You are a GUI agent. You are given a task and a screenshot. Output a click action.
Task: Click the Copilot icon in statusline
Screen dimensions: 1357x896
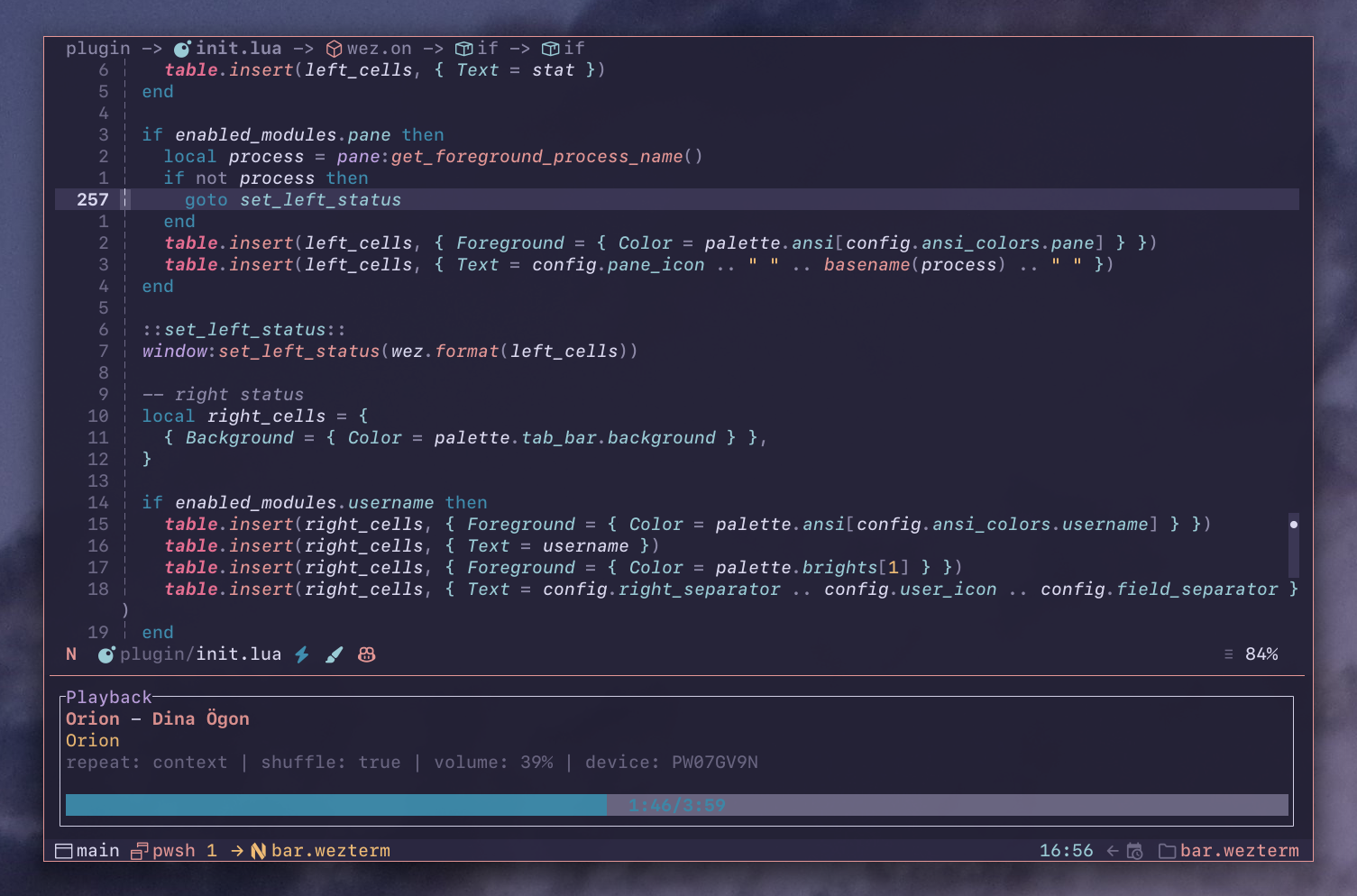click(367, 654)
